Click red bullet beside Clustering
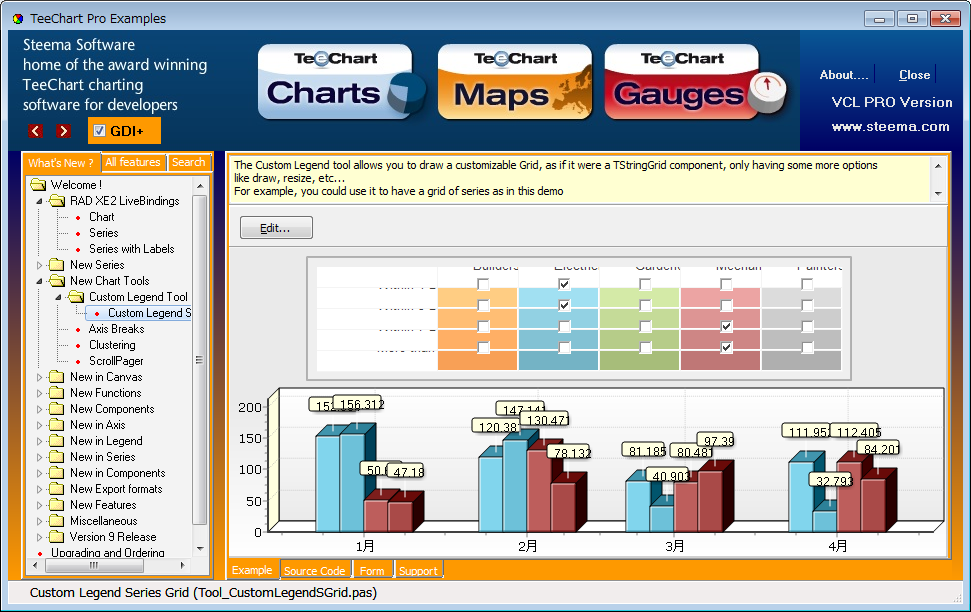This screenshot has height=612, width=971. pos(78,346)
